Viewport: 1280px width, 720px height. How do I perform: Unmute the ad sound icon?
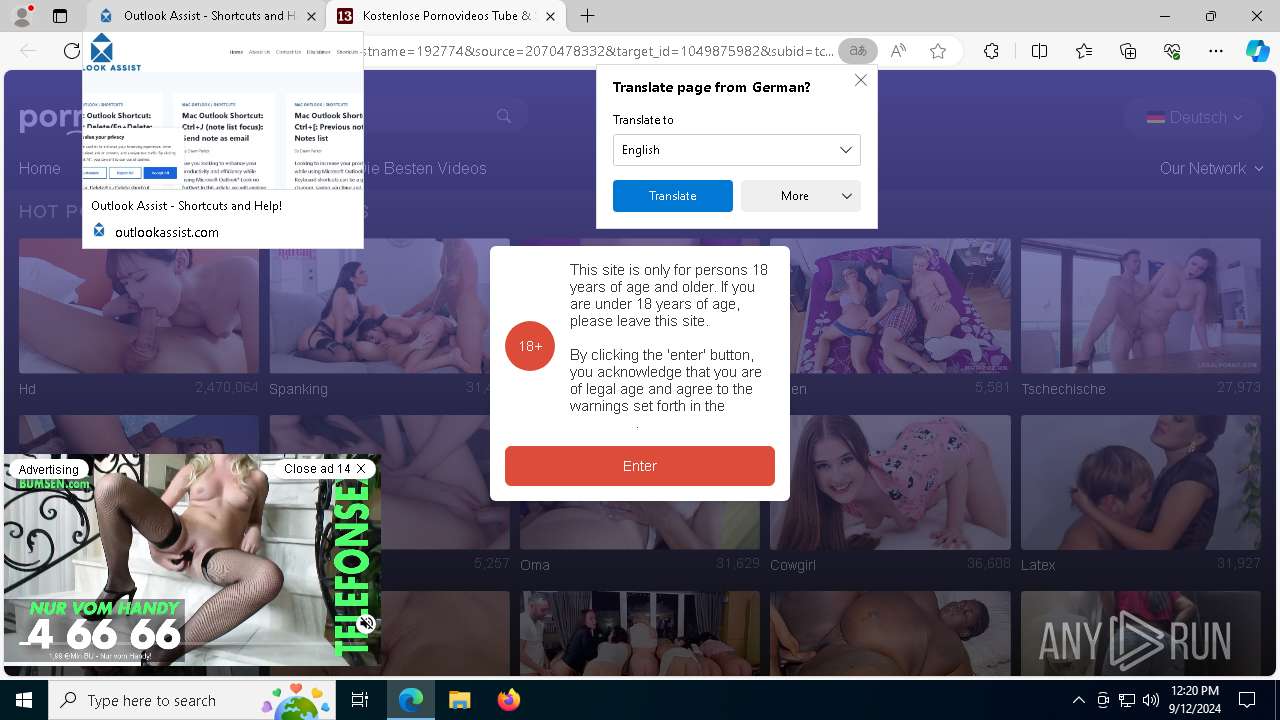point(367,623)
